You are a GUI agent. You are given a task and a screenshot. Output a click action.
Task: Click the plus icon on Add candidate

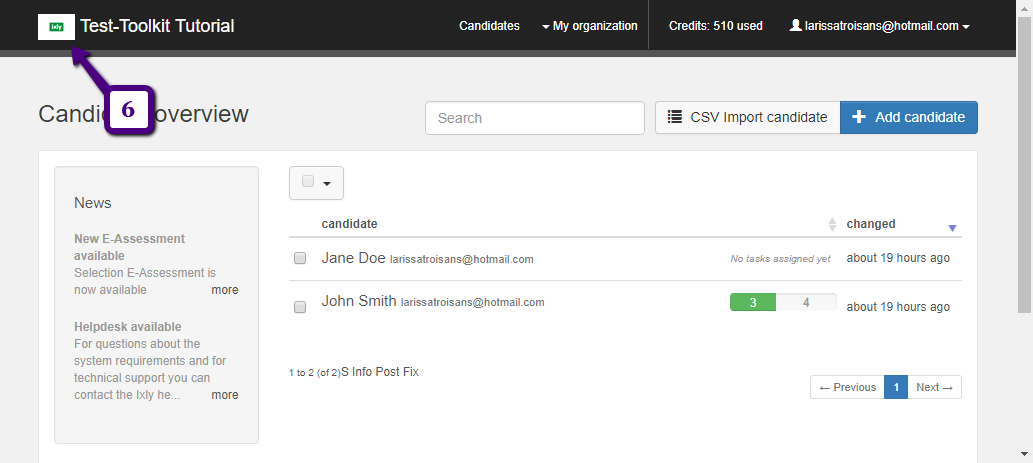pos(858,117)
